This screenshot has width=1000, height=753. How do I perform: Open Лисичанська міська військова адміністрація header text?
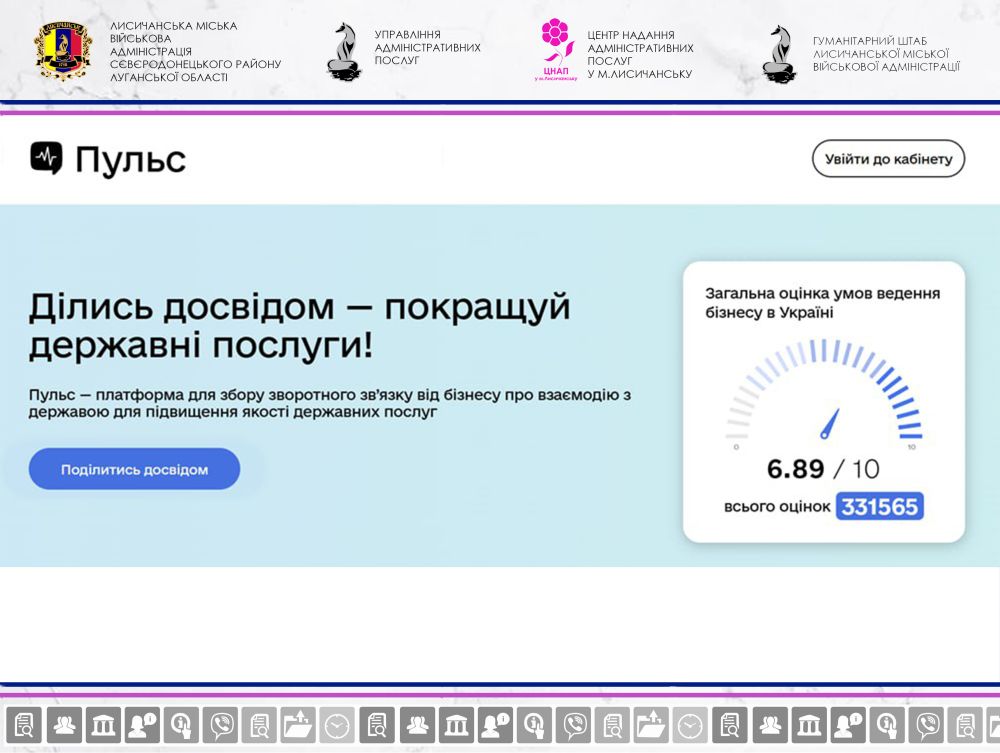coord(194,51)
